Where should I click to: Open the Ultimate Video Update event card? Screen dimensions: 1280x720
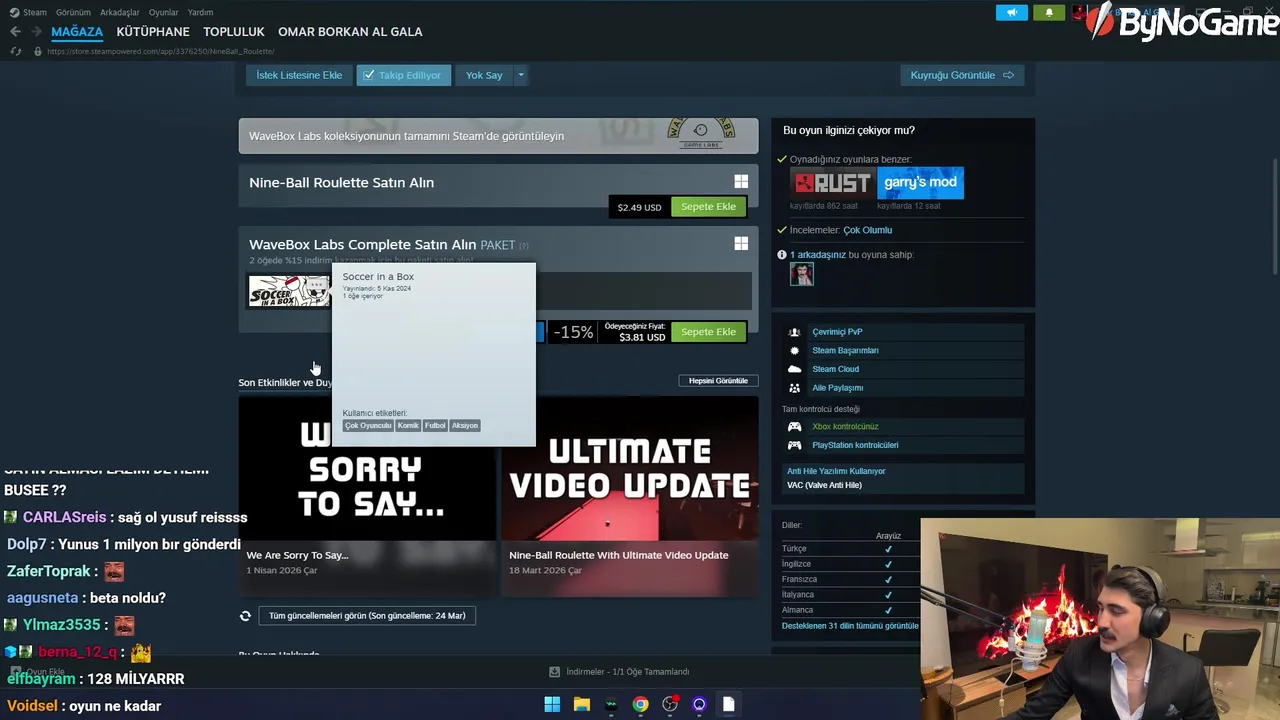[x=629, y=497]
